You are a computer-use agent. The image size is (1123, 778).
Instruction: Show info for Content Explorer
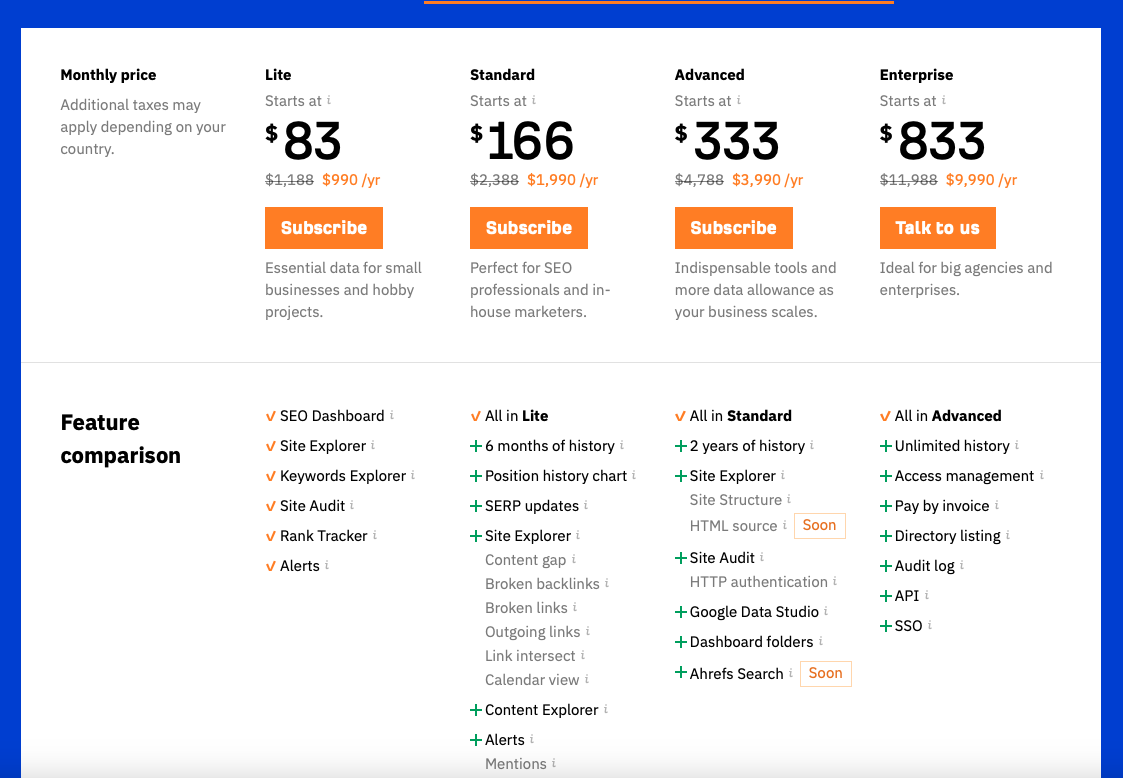[606, 709]
